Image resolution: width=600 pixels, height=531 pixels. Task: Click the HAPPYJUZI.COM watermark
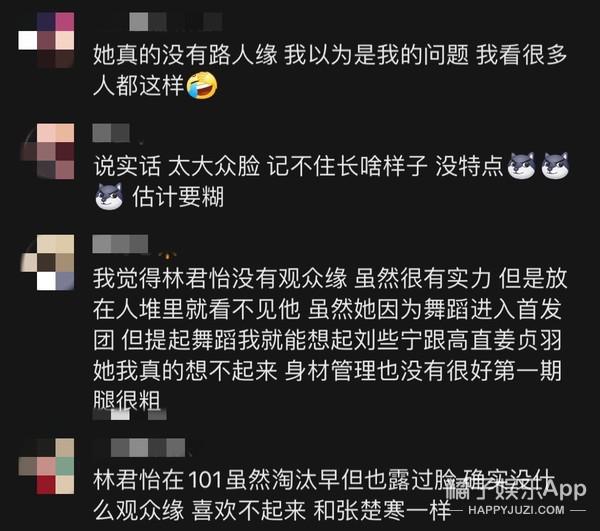[516, 510]
